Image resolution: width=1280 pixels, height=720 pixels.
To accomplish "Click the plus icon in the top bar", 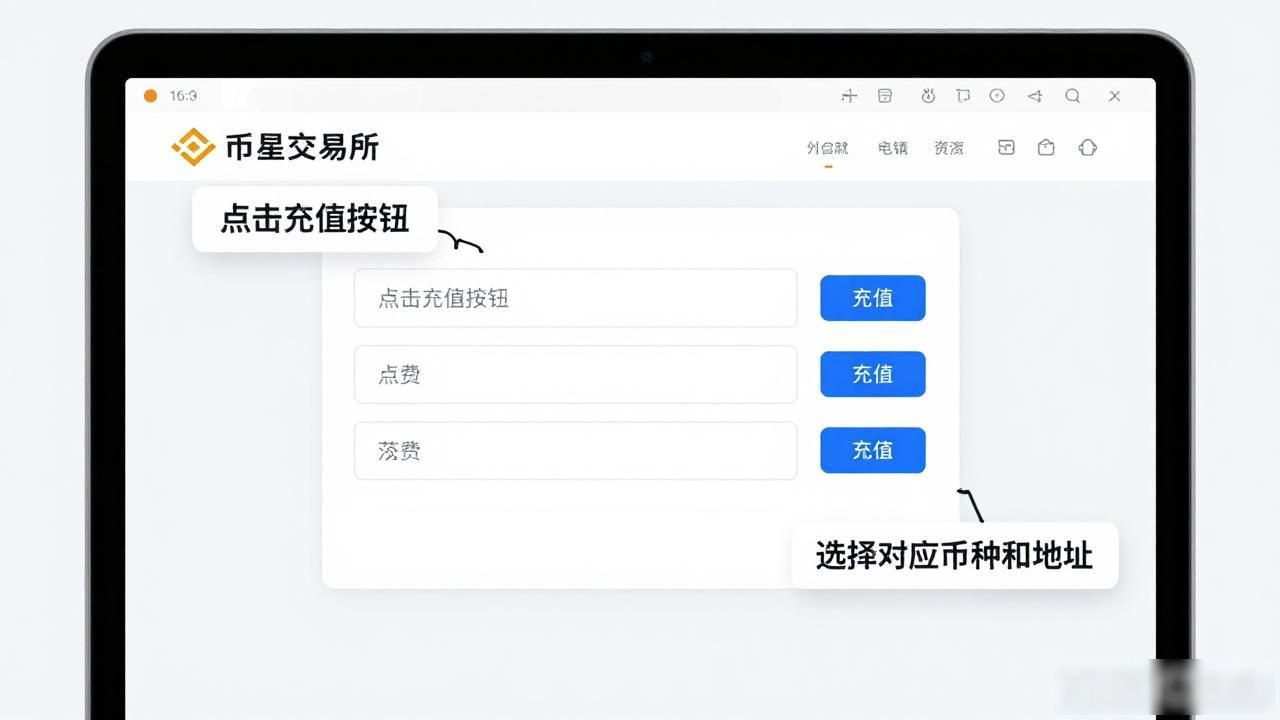I will (849, 96).
